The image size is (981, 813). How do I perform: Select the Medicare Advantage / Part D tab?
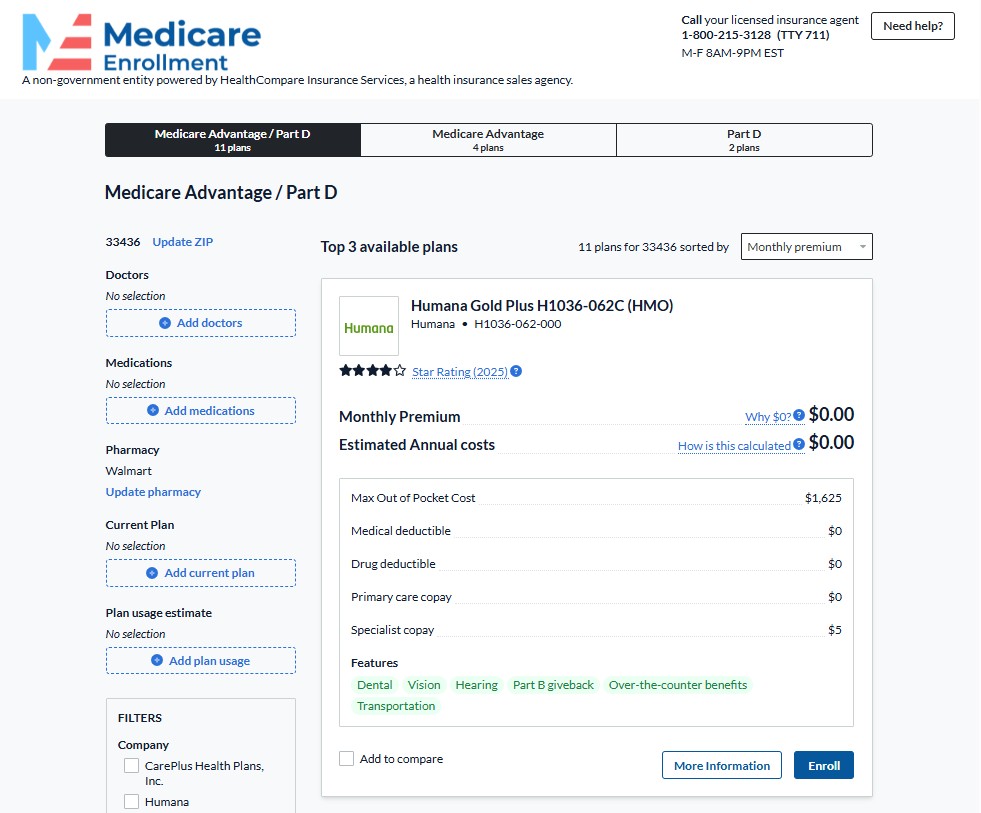pos(232,140)
